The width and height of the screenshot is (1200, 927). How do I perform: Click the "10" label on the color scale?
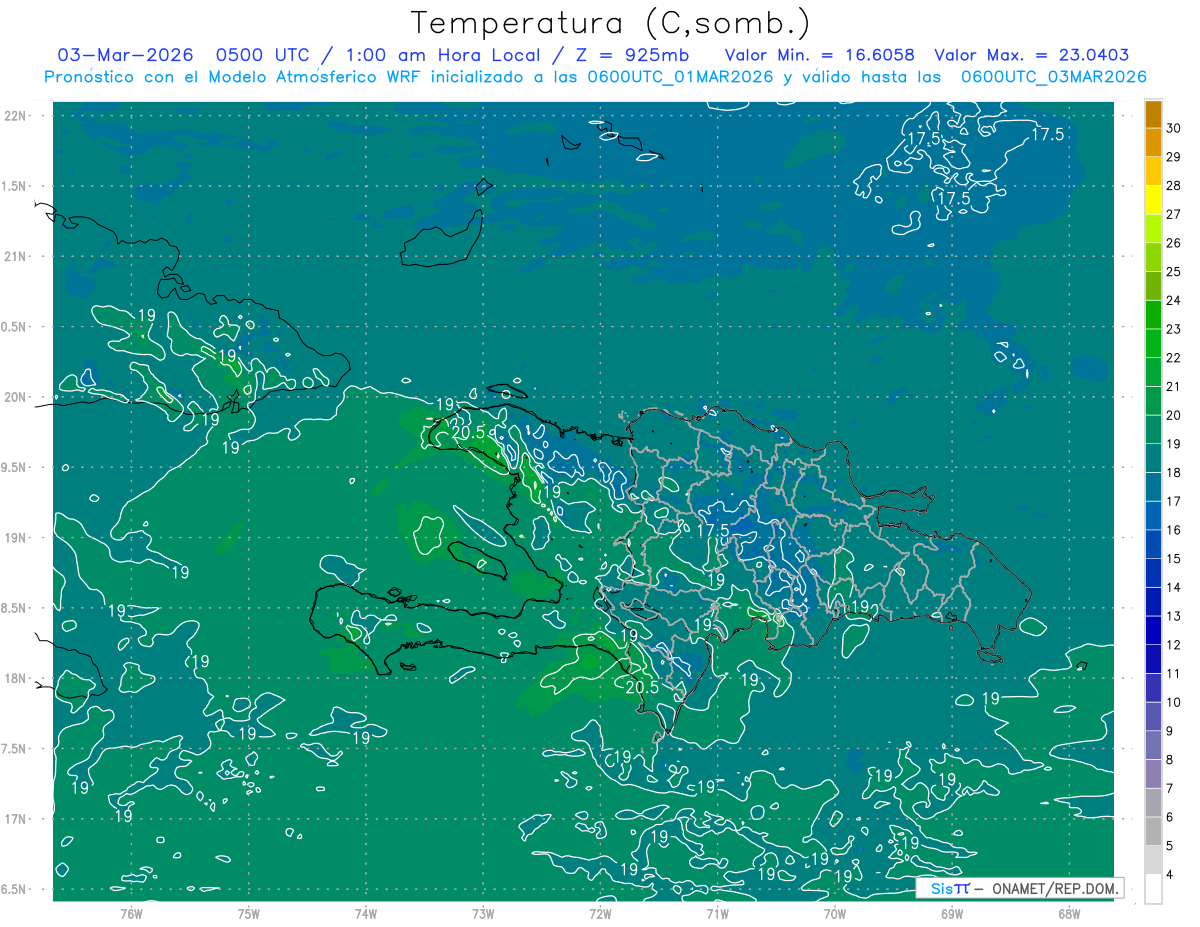pos(1174,702)
